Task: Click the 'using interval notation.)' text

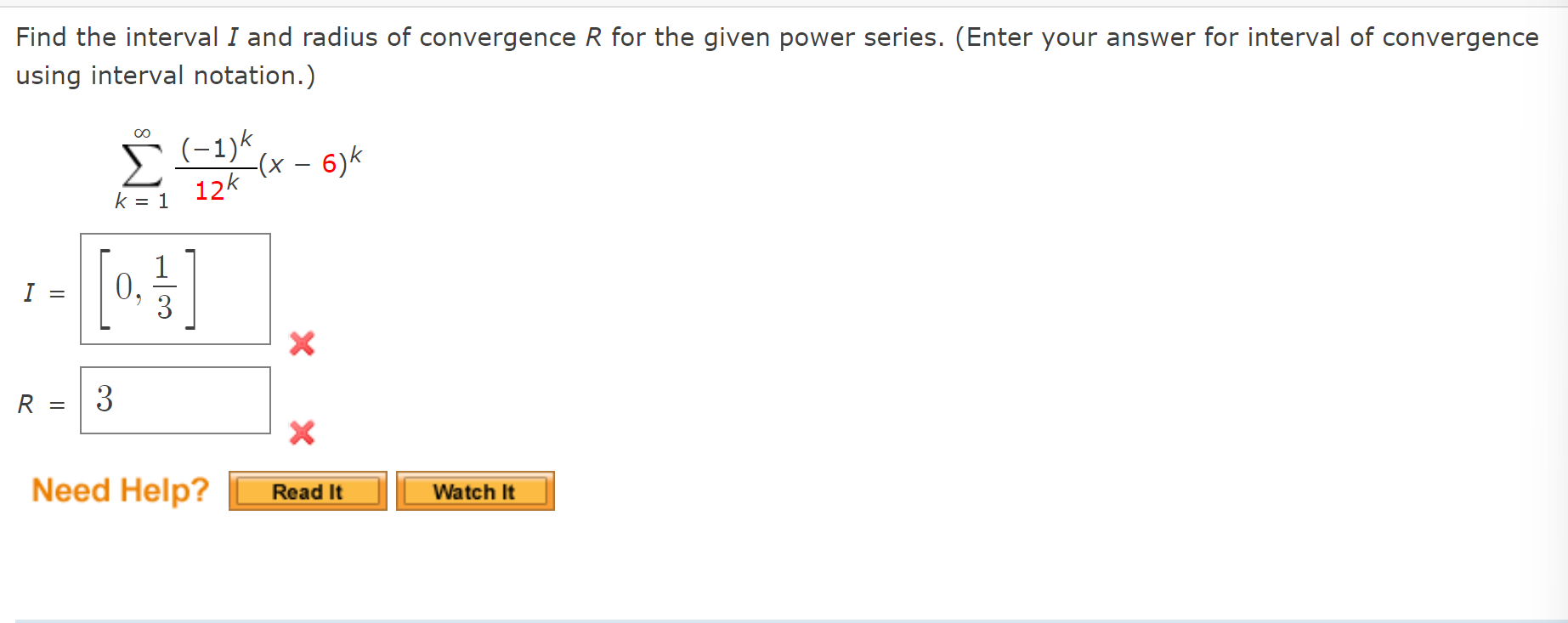Action: [x=166, y=76]
